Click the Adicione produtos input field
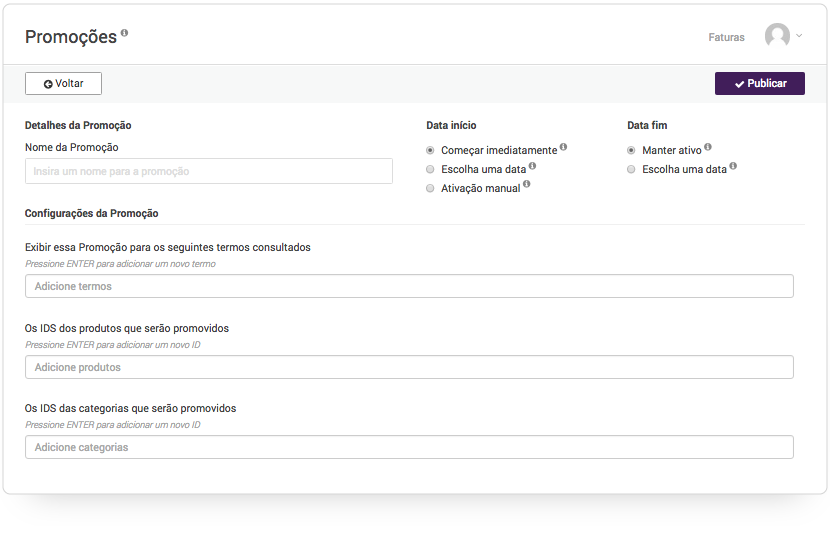Image resolution: width=830 pixels, height=534 pixels. [409, 367]
